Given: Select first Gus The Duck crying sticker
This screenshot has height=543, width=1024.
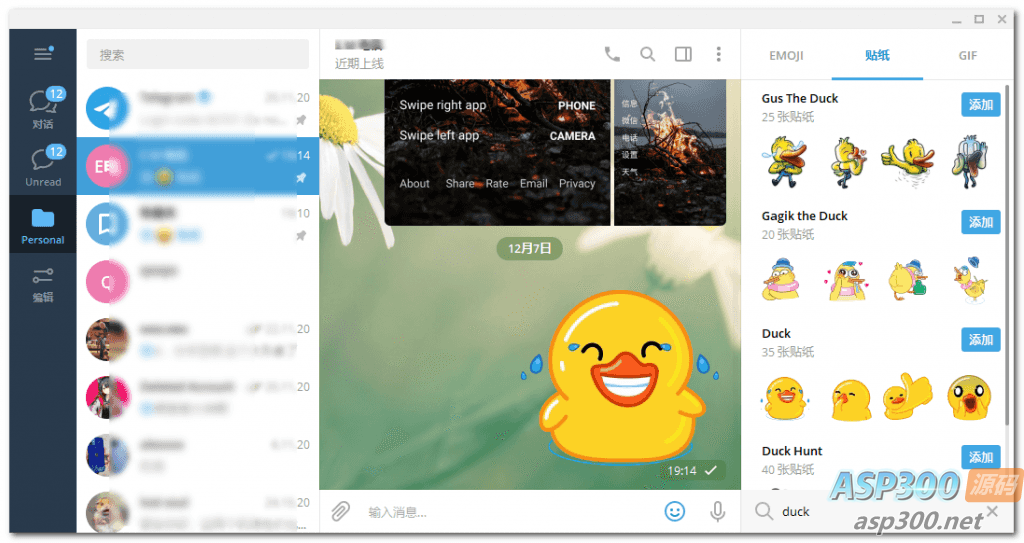Looking at the screenshot, I should 785,162.
